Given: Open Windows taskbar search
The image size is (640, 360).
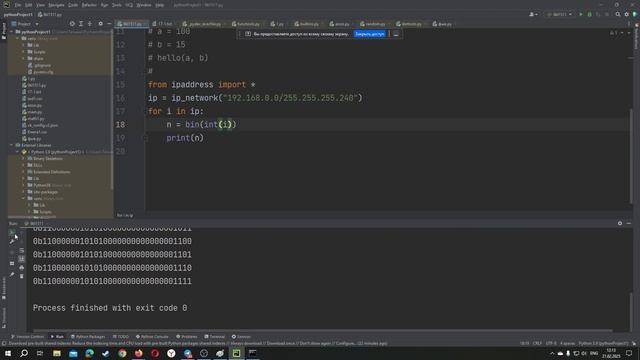Looking at the screenshot, I should 24,353.
